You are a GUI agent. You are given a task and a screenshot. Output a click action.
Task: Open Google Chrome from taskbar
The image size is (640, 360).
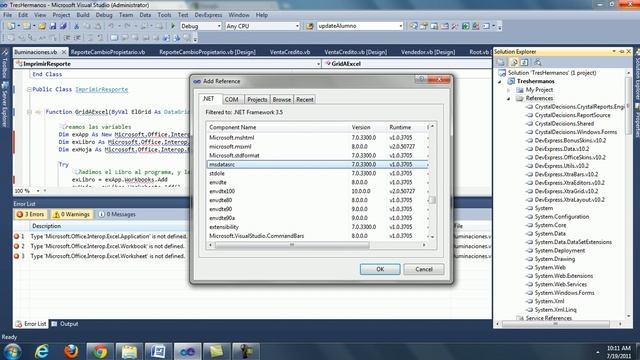(100, 351)
